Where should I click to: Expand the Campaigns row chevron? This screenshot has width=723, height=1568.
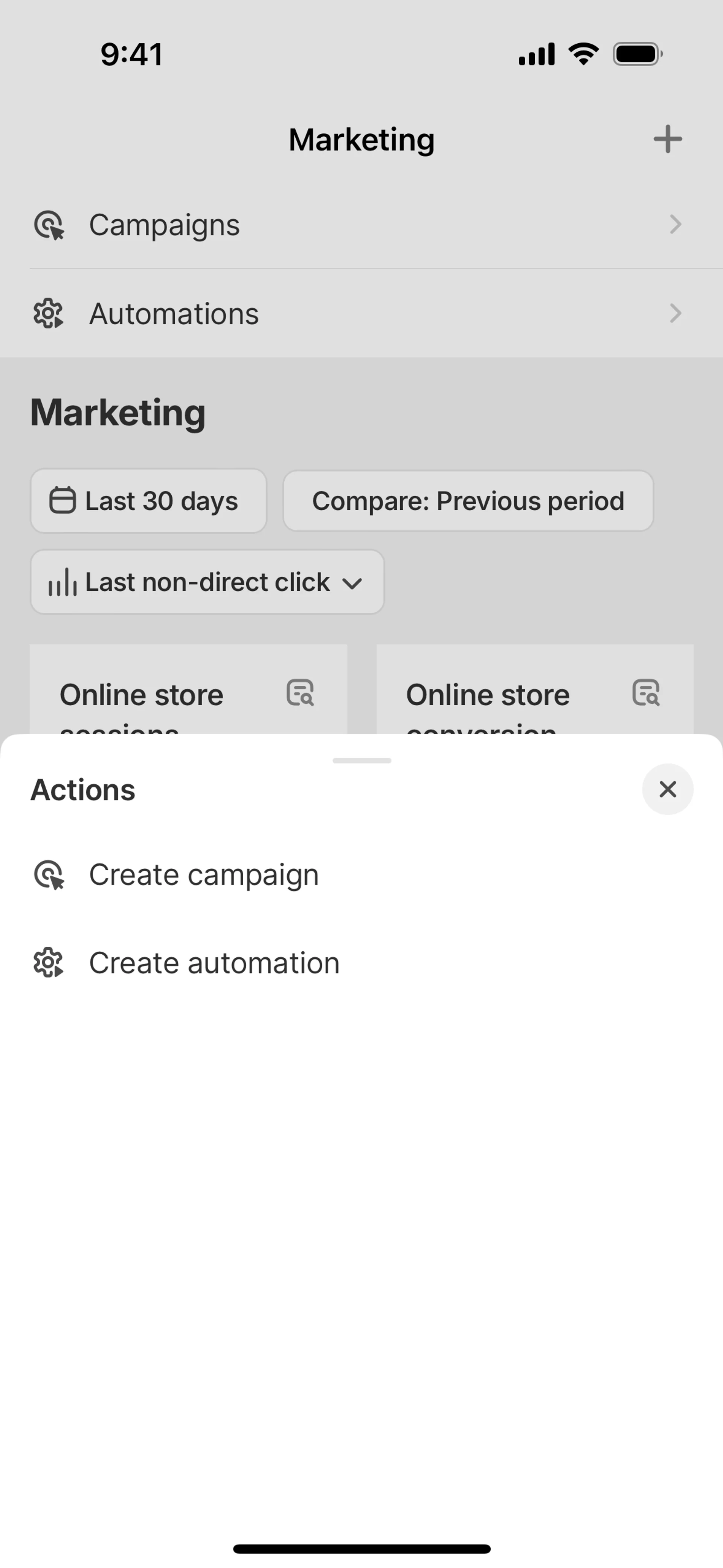675,225
